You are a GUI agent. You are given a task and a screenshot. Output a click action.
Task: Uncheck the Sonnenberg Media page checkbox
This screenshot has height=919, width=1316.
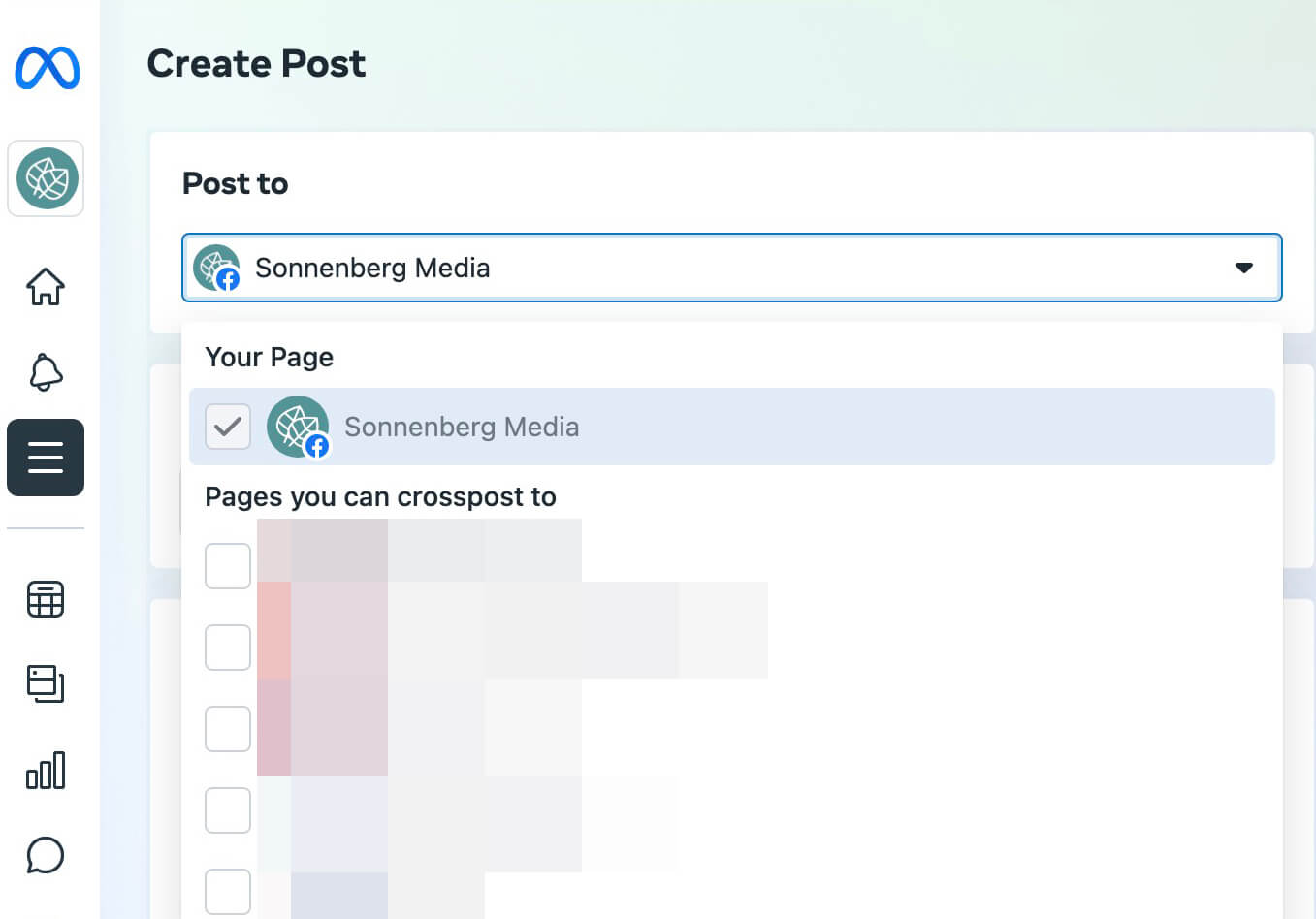pos(228,427)
